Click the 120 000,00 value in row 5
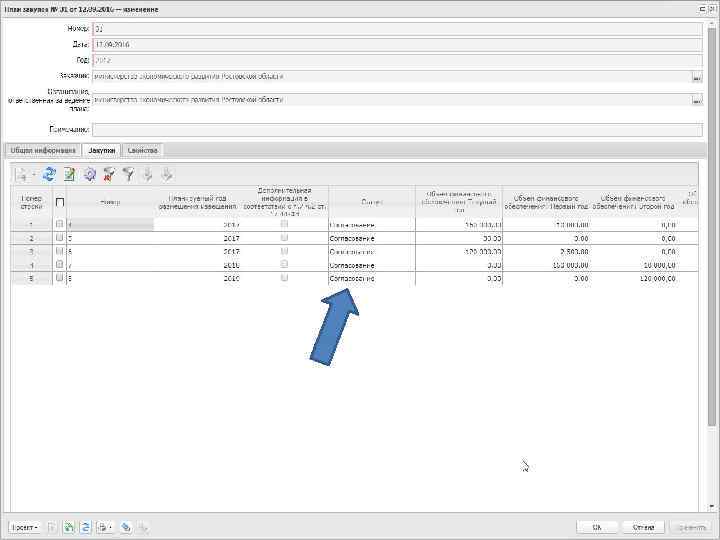720x540 pixels. 657,278
